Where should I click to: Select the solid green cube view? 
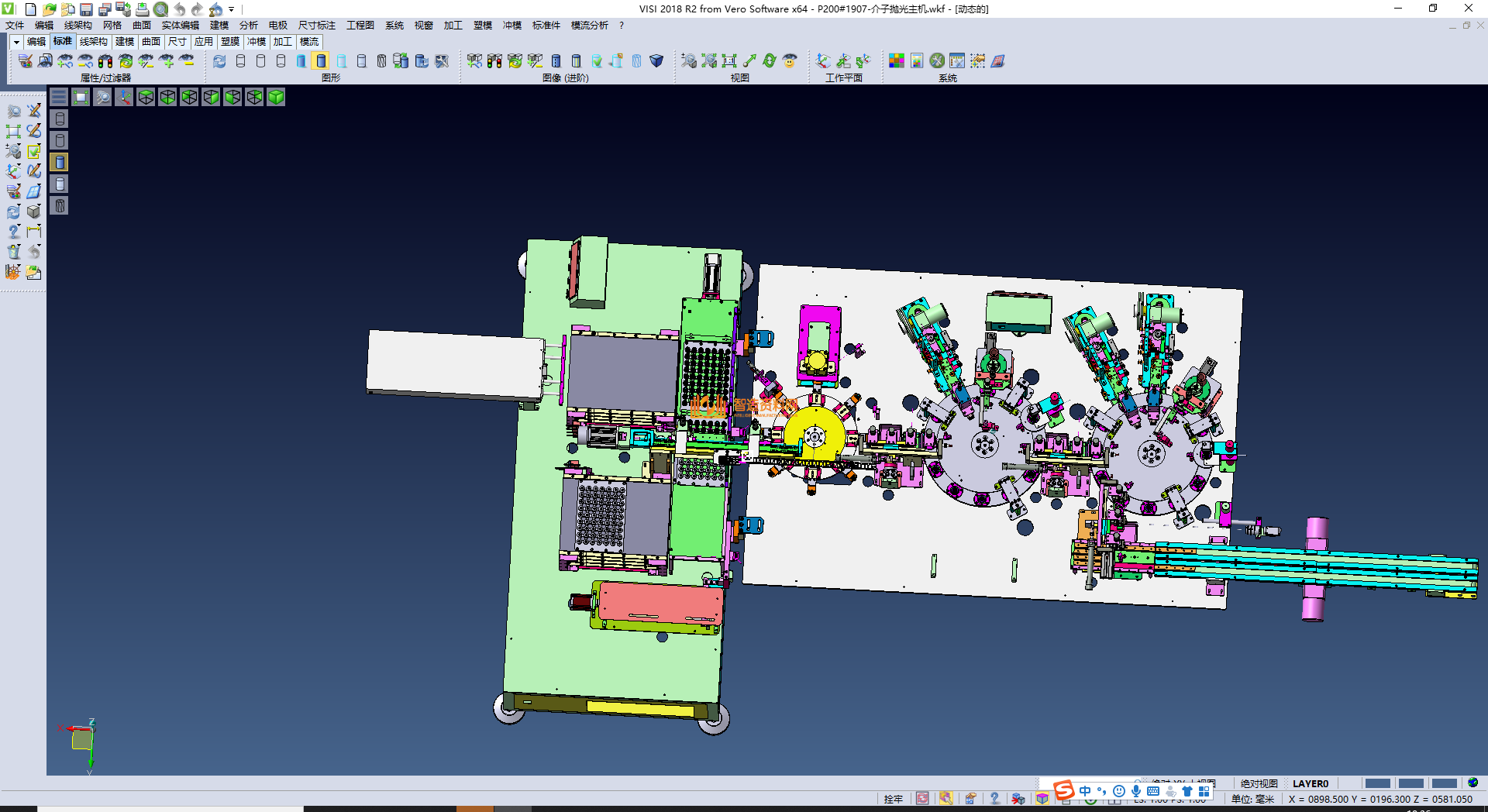276,97
